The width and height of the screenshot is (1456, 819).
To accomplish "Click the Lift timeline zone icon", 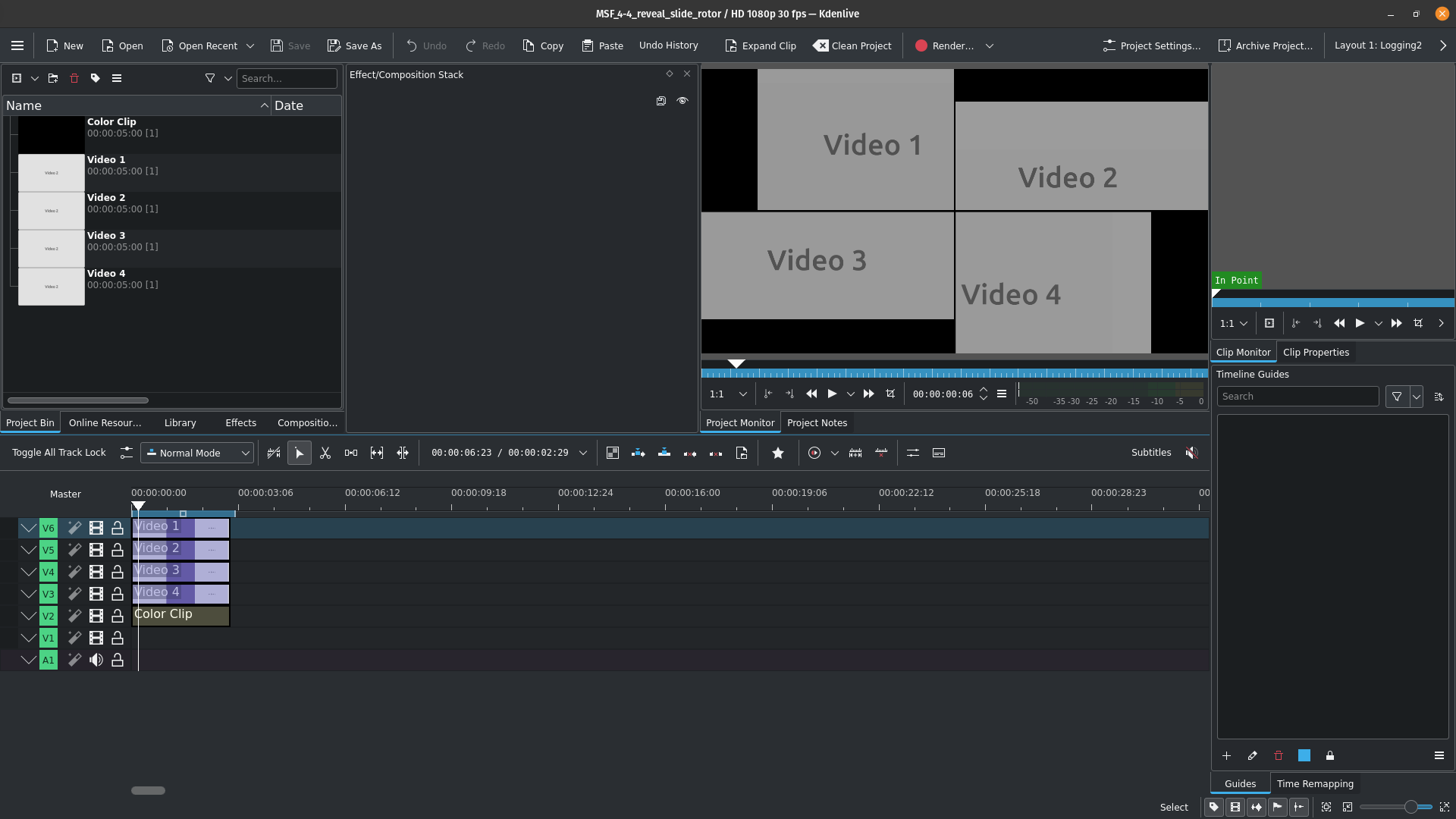I will coord(716,453).
